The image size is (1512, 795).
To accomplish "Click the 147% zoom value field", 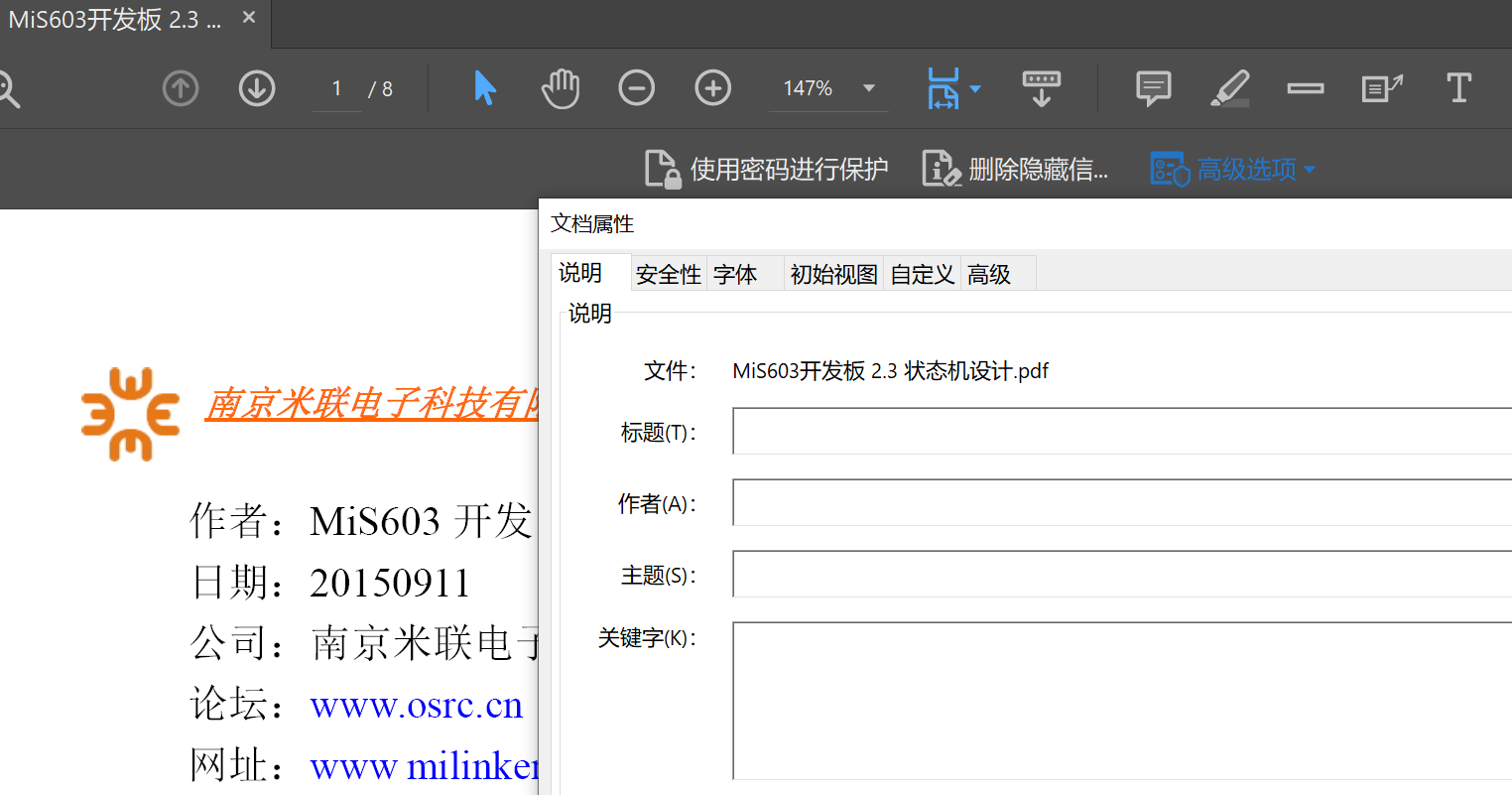I will click(808, 88).
